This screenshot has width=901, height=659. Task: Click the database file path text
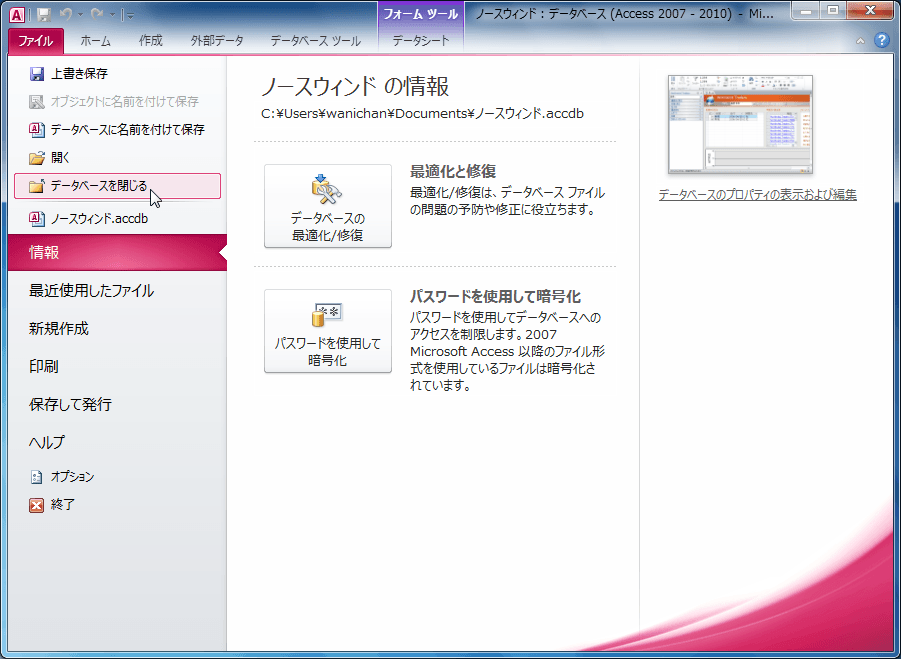tap(422, 114)
